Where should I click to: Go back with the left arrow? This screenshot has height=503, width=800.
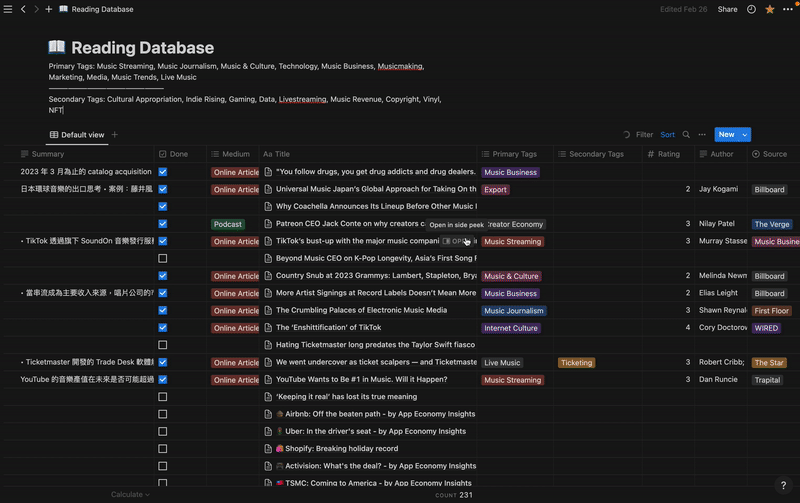[x=23, y=9]
